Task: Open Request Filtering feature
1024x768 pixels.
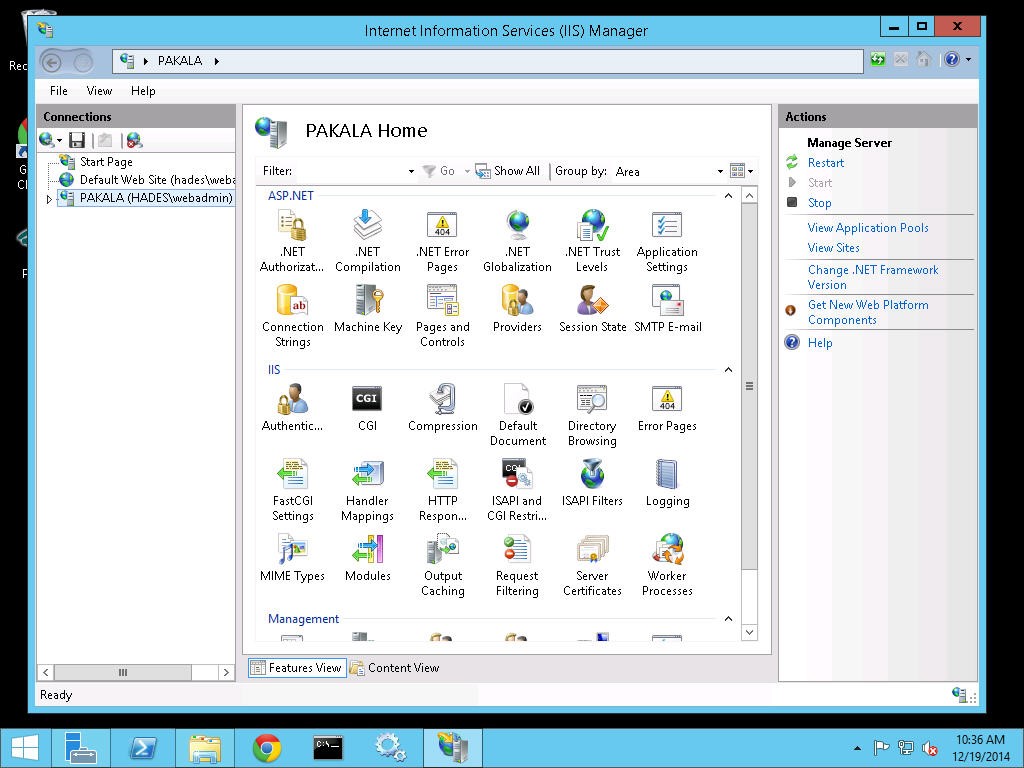Action: (517, 566)
